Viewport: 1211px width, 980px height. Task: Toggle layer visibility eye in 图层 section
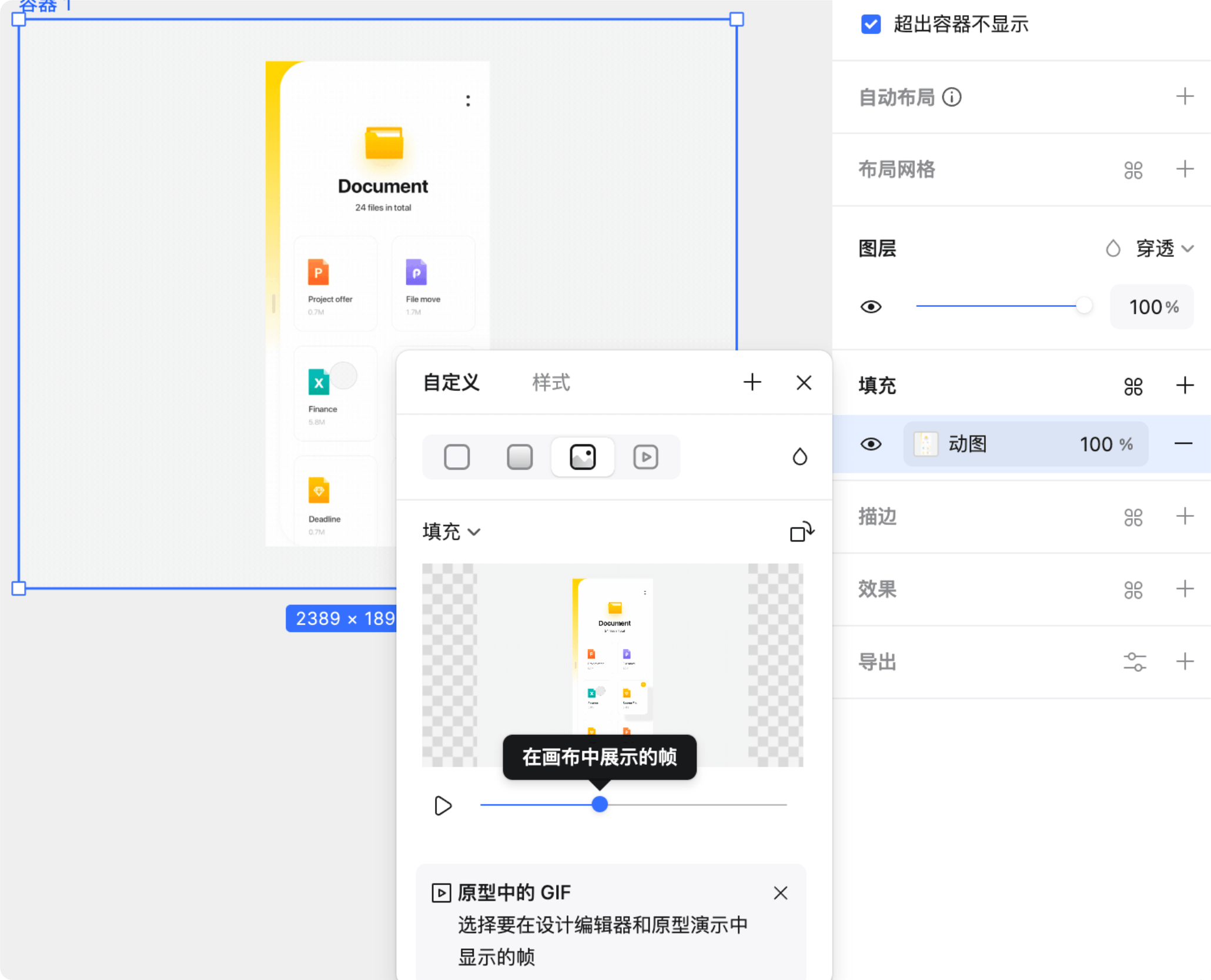coord(872,306)
